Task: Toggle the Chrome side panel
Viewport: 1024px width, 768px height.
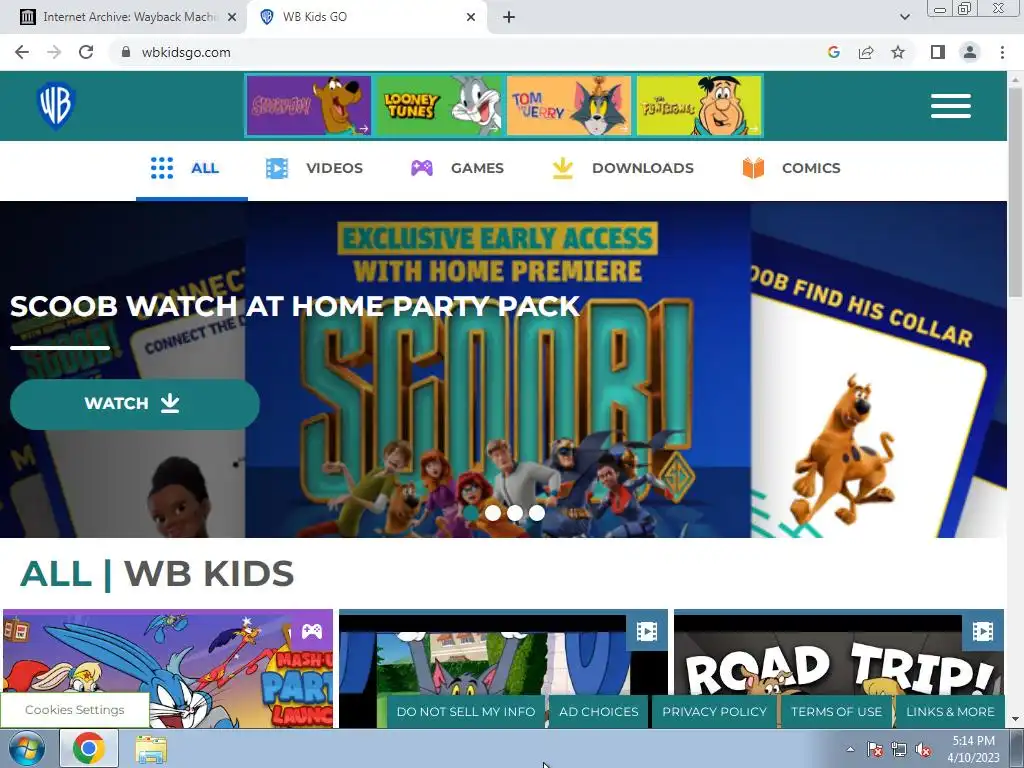Action: click(x=938, y=52)
